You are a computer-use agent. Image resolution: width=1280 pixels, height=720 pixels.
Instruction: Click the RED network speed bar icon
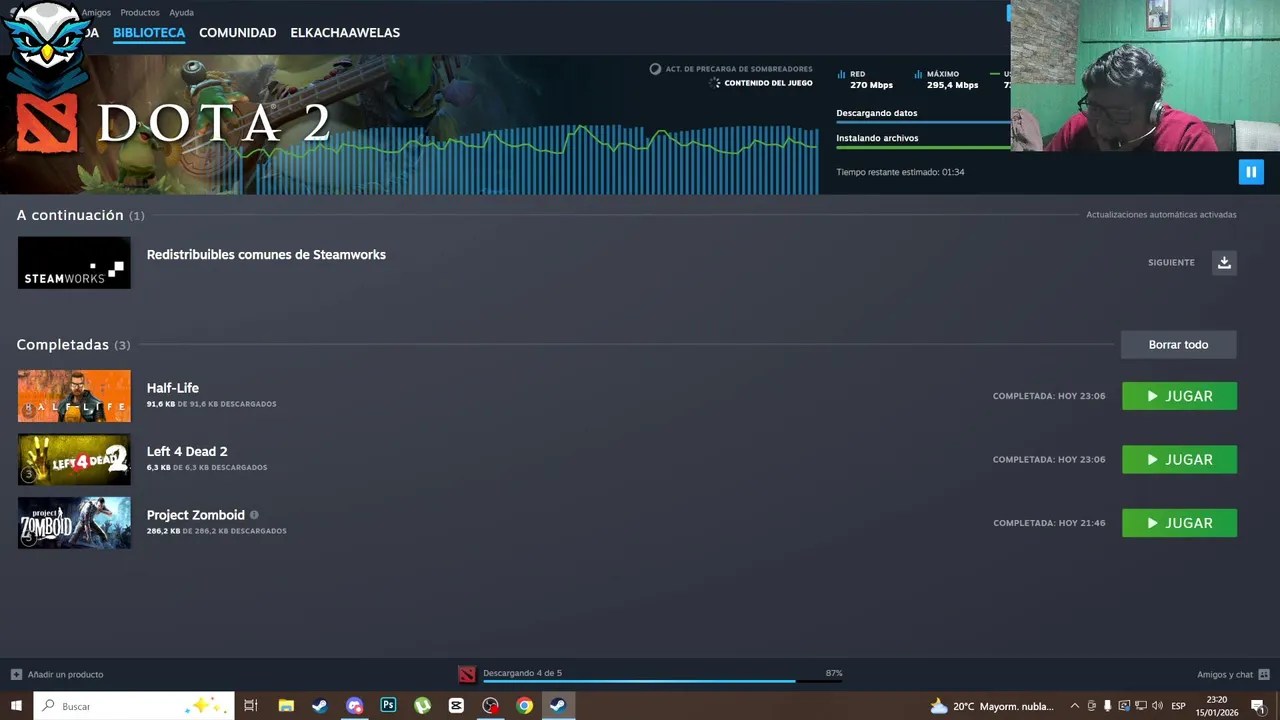point(841,74)
